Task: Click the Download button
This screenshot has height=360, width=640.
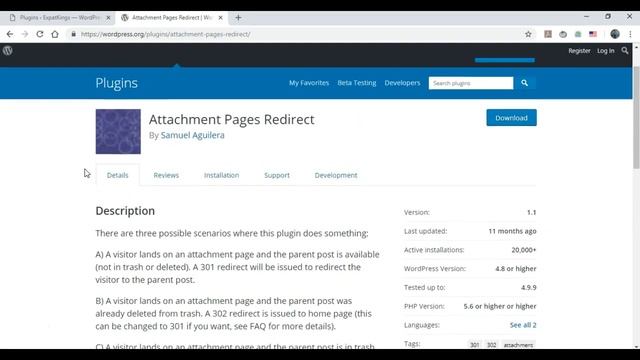Action: coord(511,118)
